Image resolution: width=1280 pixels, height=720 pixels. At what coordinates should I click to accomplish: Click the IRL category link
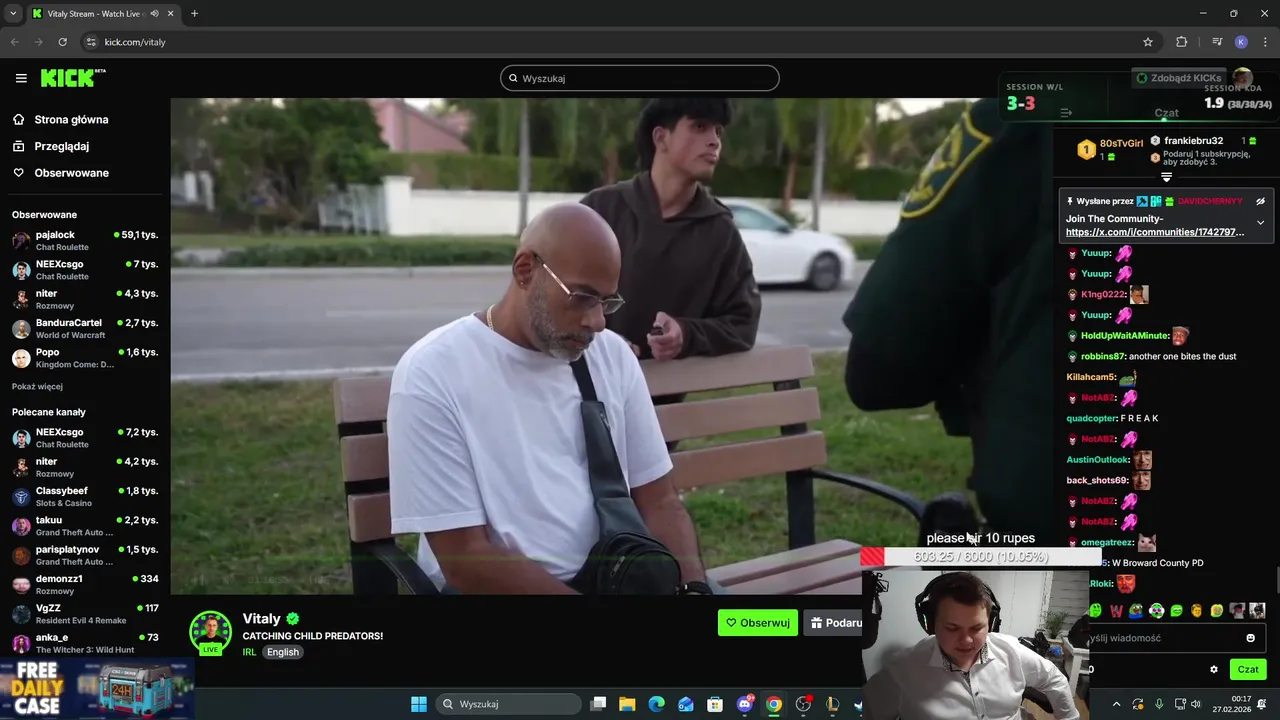tap(249, 652)
